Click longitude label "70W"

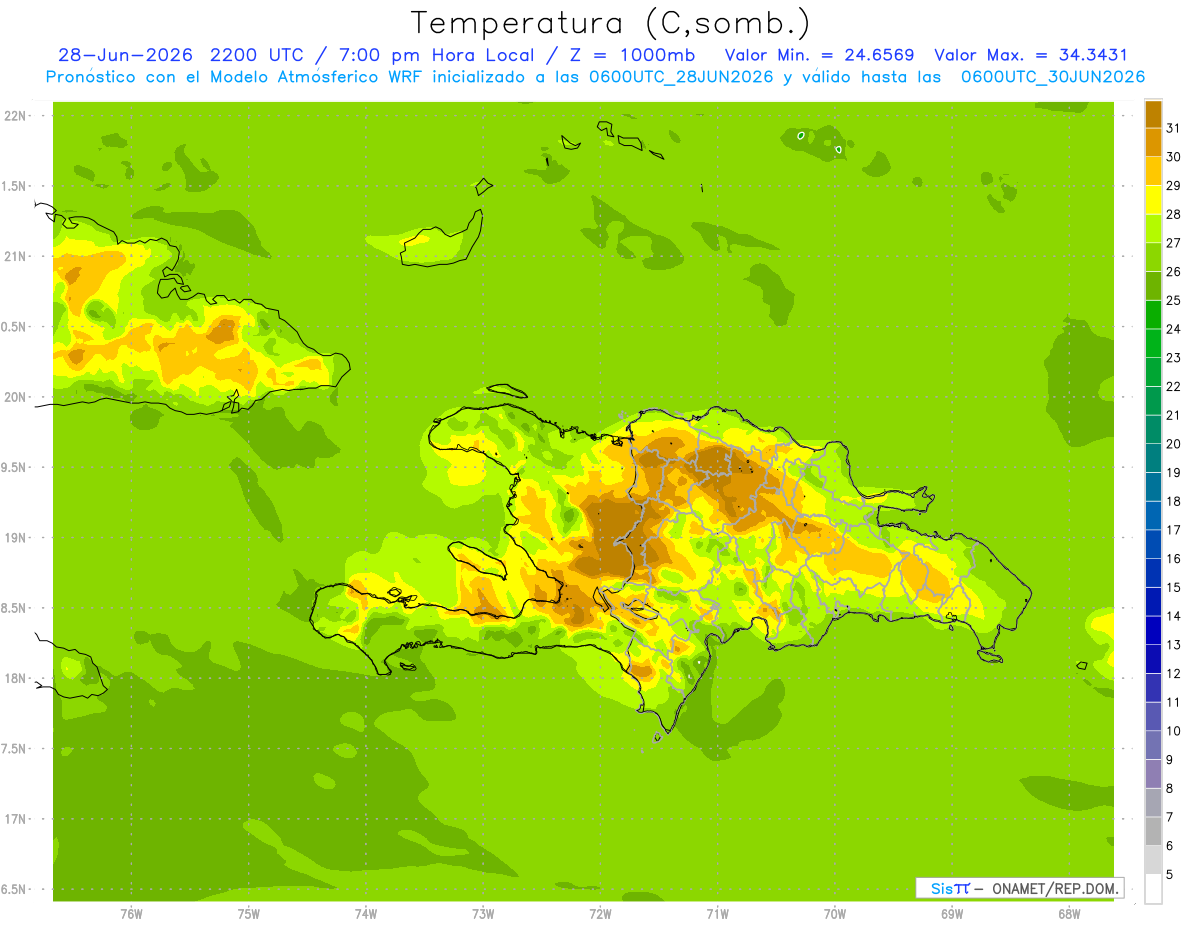pyautogui.click(x=835, y=914)
